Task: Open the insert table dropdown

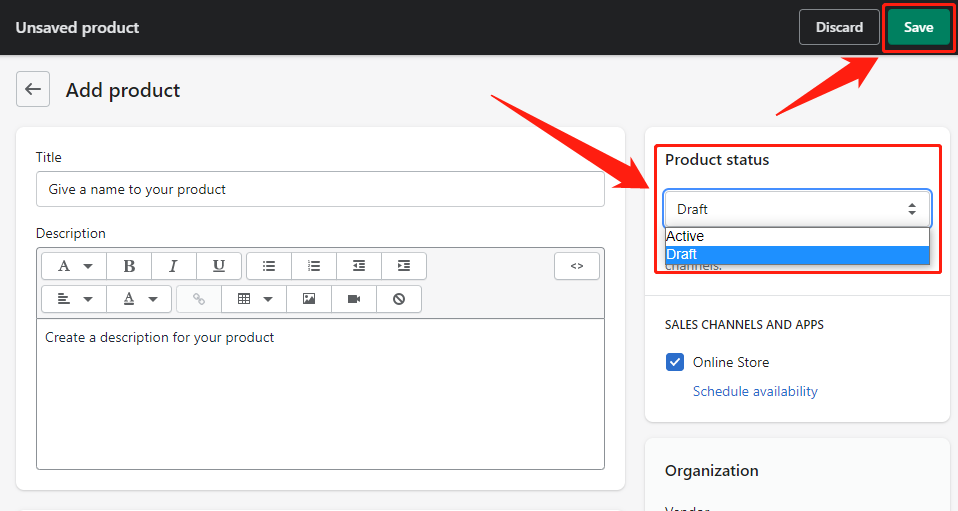Action: tap(254, 299)
